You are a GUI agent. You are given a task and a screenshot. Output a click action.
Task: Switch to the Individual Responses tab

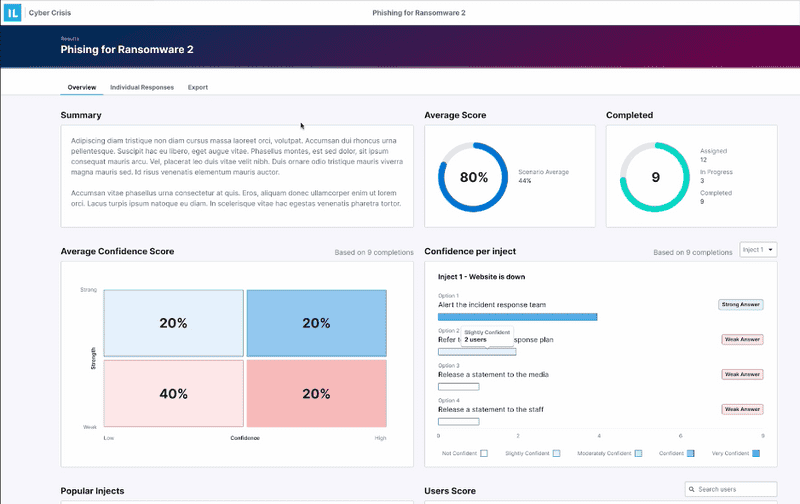point(141,88)
